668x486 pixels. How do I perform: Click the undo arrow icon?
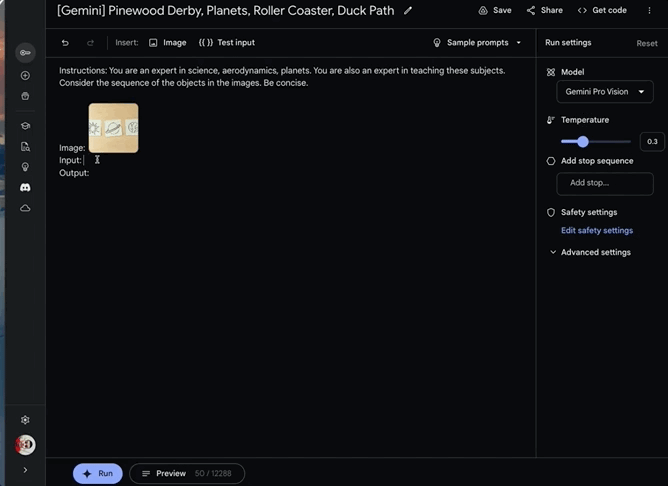click(x=65, y=43)
